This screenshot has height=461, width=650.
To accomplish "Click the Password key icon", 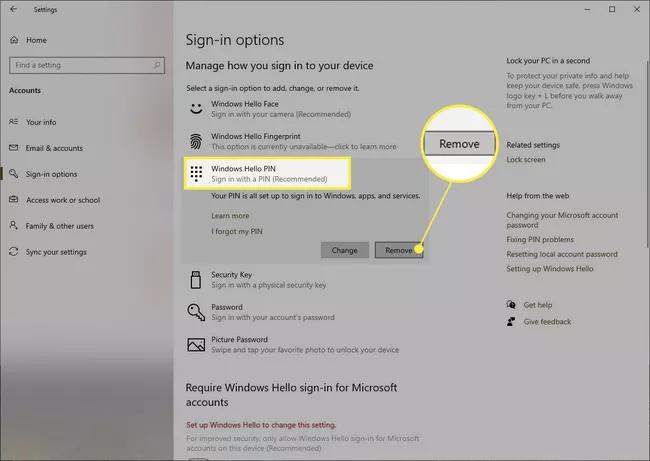I will pos(196,312).
